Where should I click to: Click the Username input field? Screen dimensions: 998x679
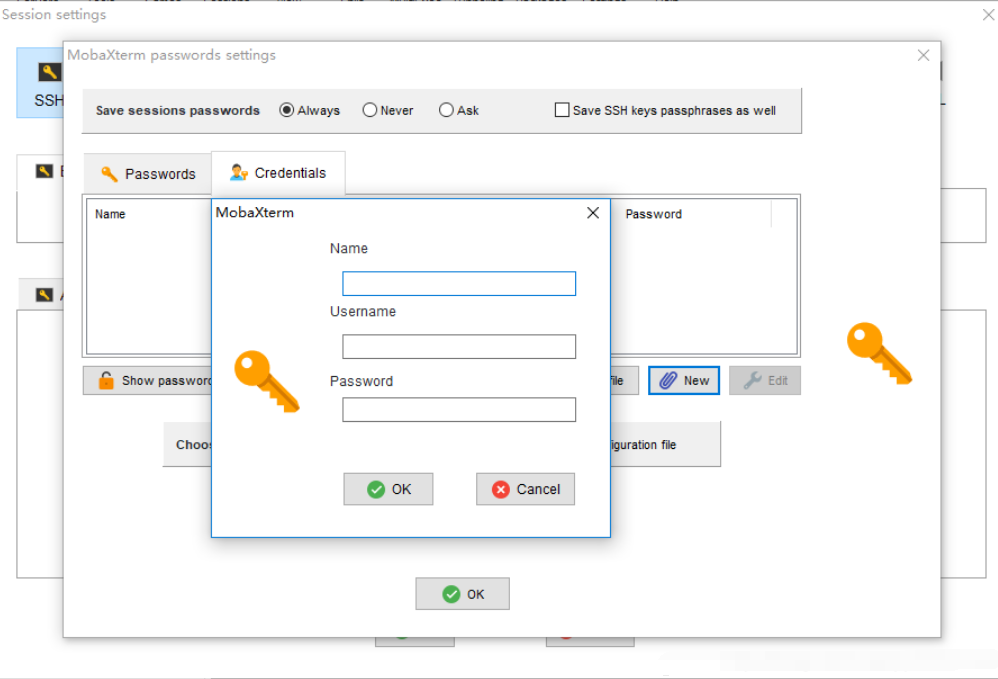click(459, 347)
